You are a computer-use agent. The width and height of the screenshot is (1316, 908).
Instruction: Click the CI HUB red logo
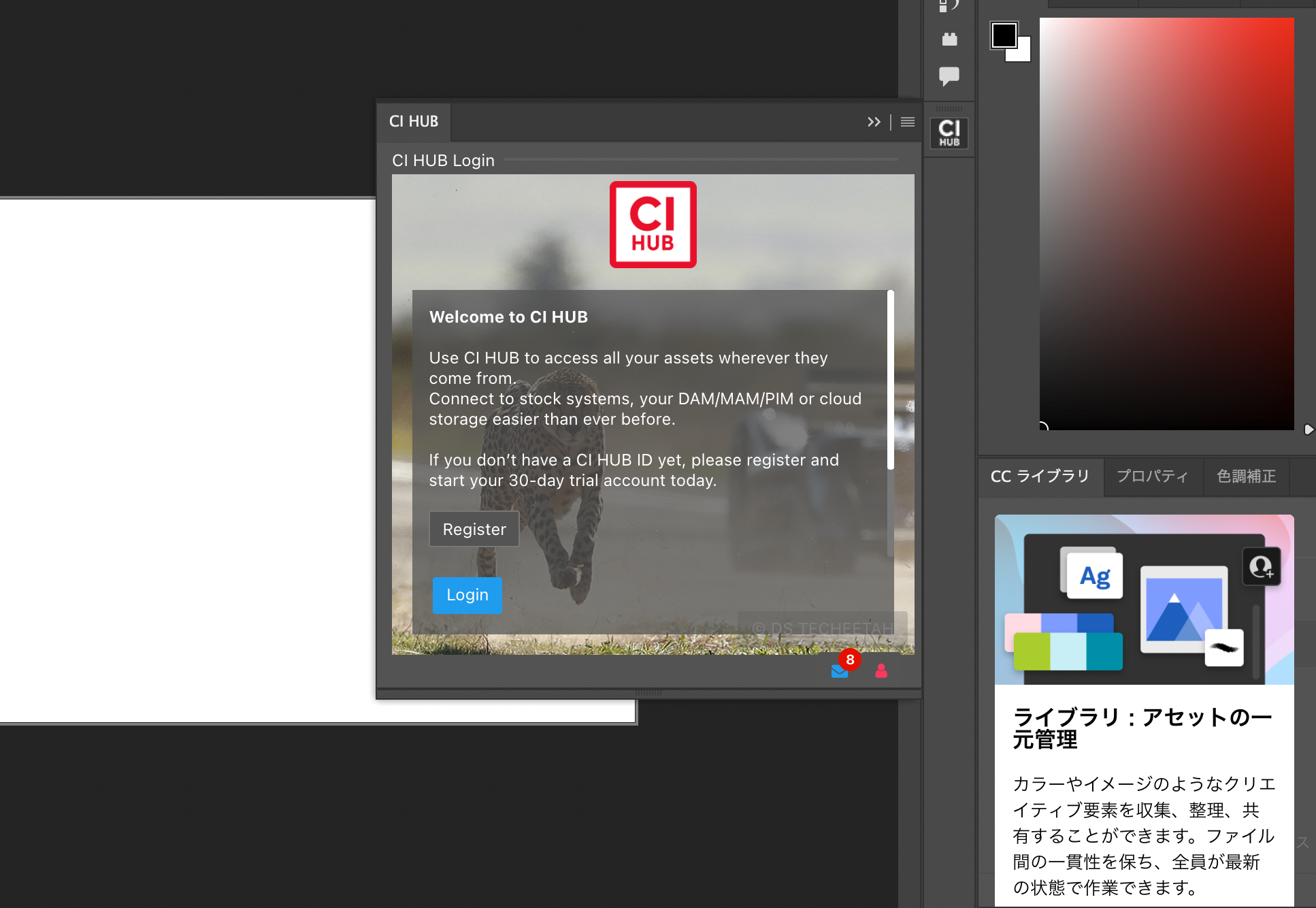point(653,225)
